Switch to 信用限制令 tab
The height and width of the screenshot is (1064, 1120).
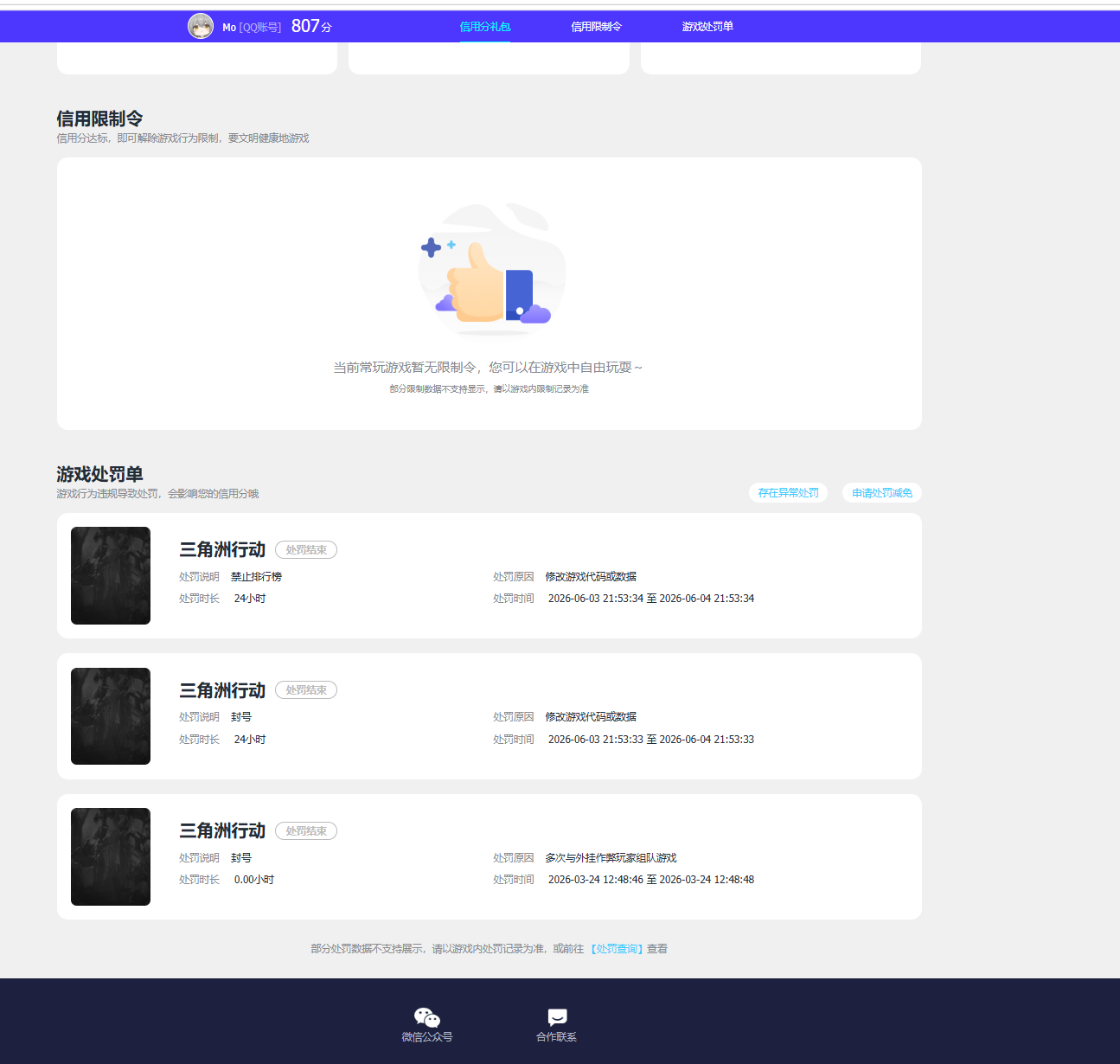click(596, 27)
